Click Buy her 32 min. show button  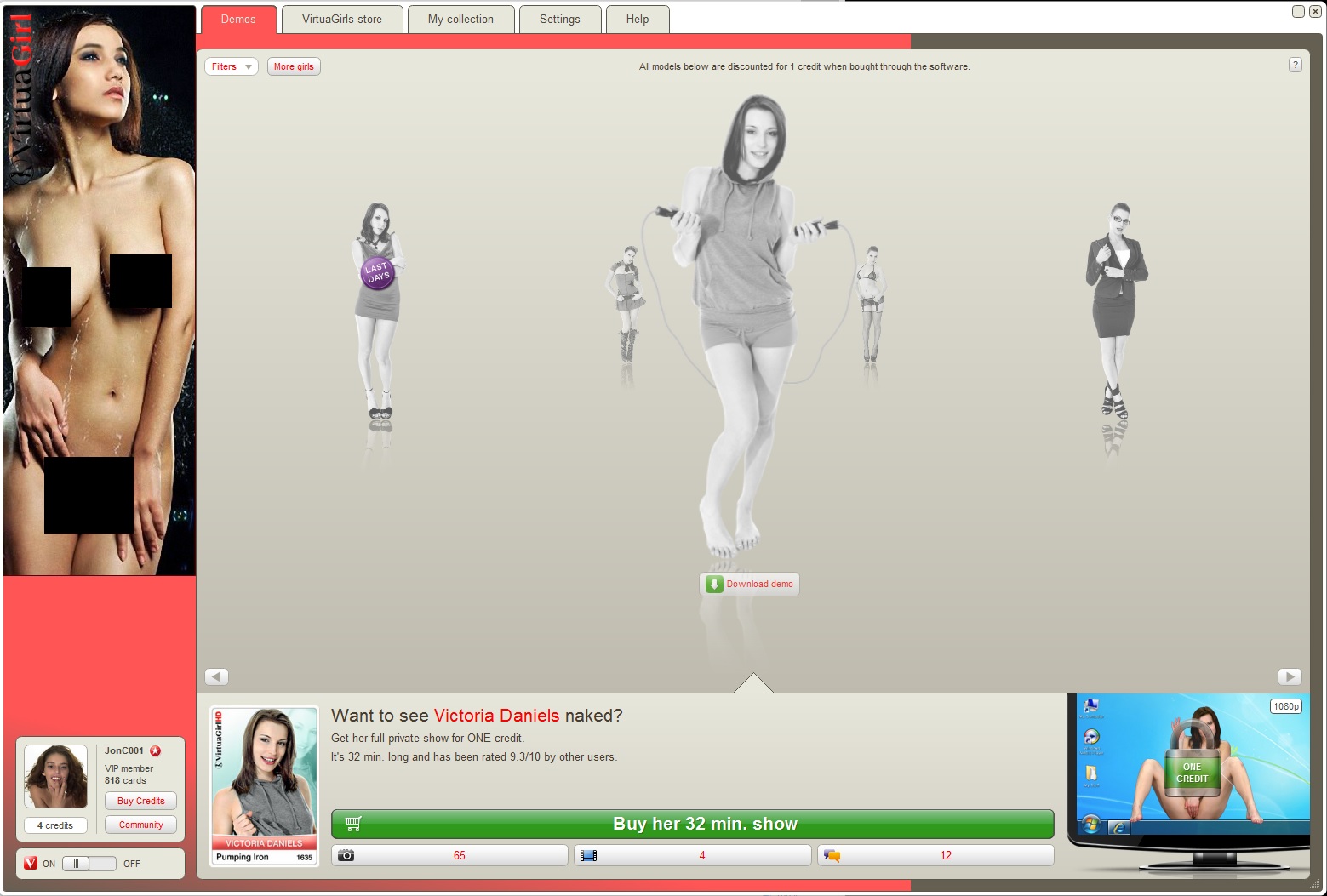[x=693, y=824]
